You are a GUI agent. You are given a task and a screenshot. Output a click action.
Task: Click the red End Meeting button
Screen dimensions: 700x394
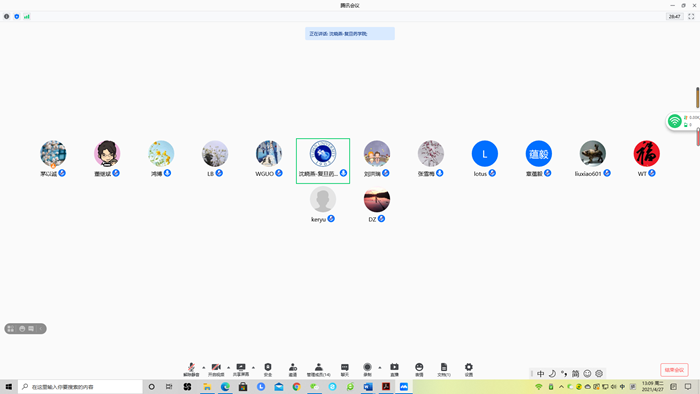[674, 370]
